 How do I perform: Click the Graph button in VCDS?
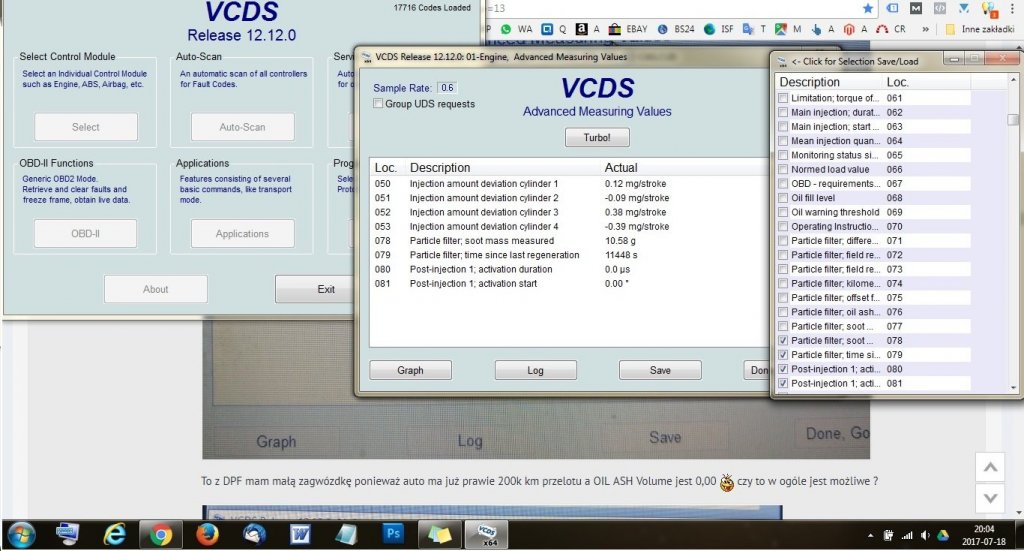point(410,370)
